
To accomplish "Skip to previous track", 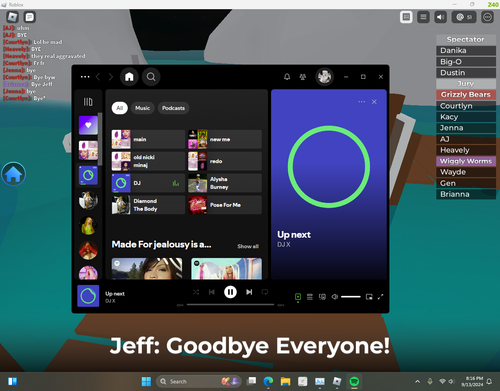I will coord(212,292).
